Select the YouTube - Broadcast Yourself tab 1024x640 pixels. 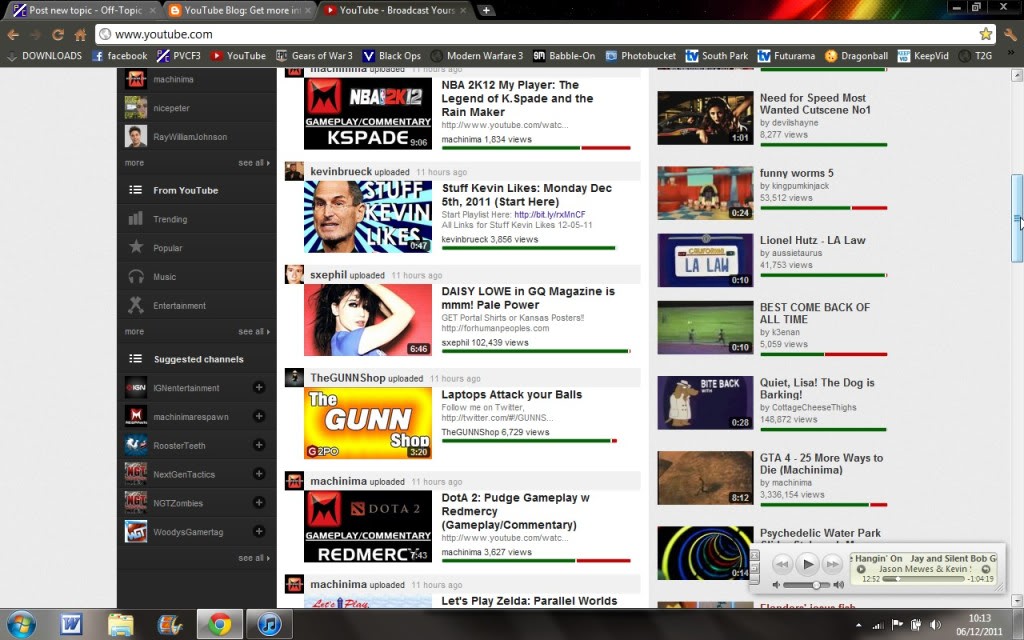coord(396,10)
